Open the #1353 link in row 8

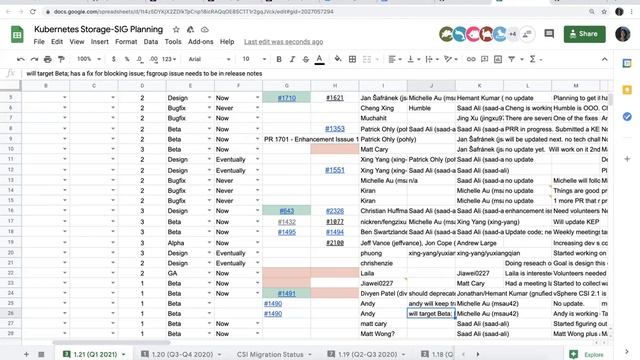tap(335, 129)
